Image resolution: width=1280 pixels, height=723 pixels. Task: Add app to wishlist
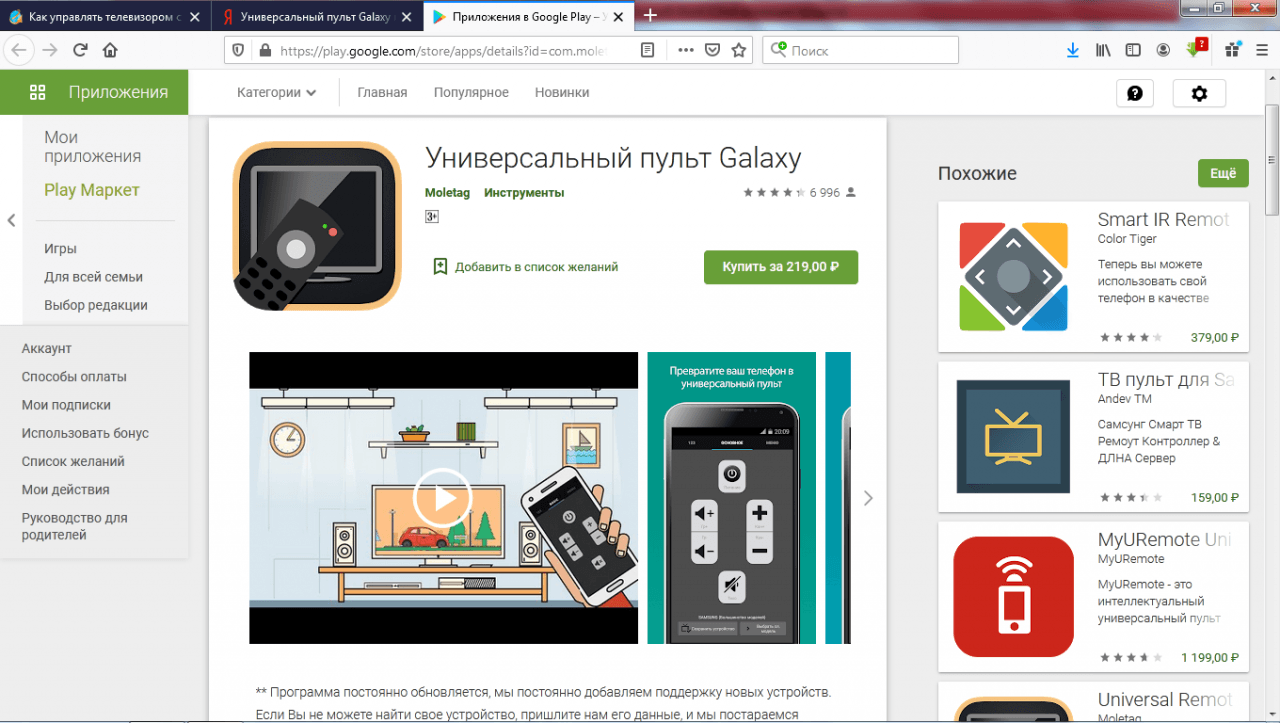click(525, 267)
